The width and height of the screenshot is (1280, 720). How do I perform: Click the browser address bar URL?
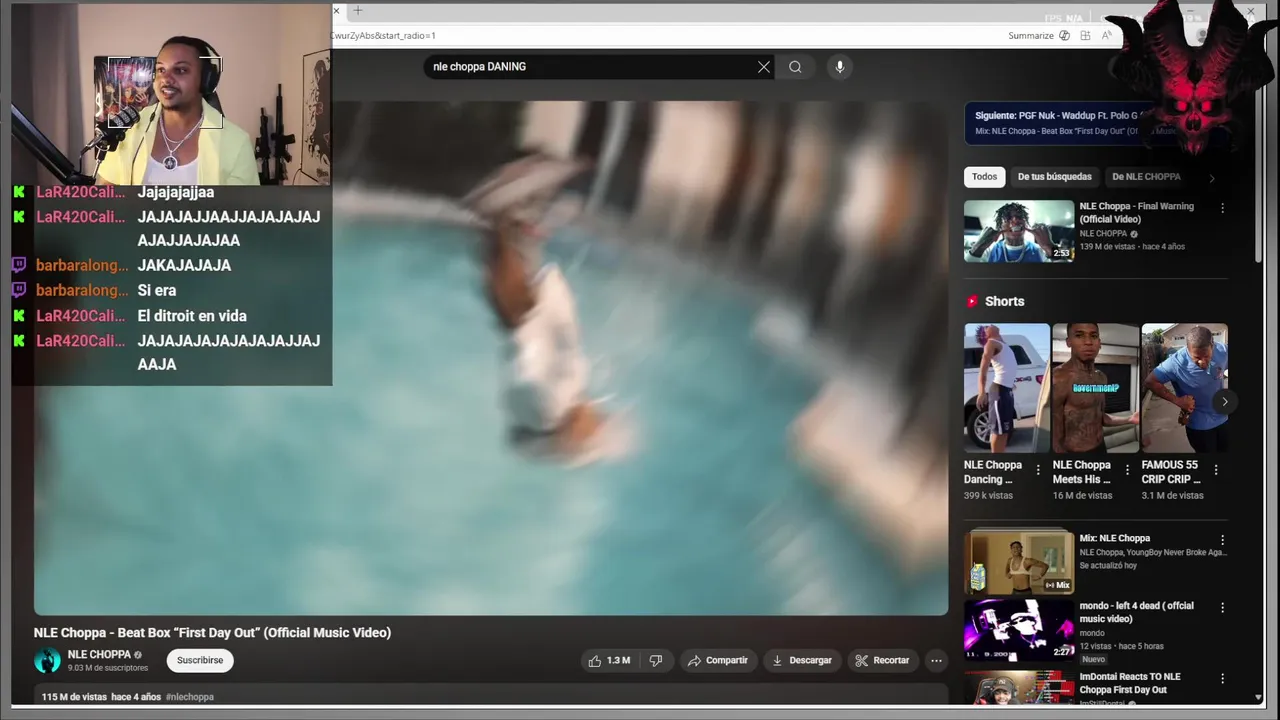tap(383, 36)
